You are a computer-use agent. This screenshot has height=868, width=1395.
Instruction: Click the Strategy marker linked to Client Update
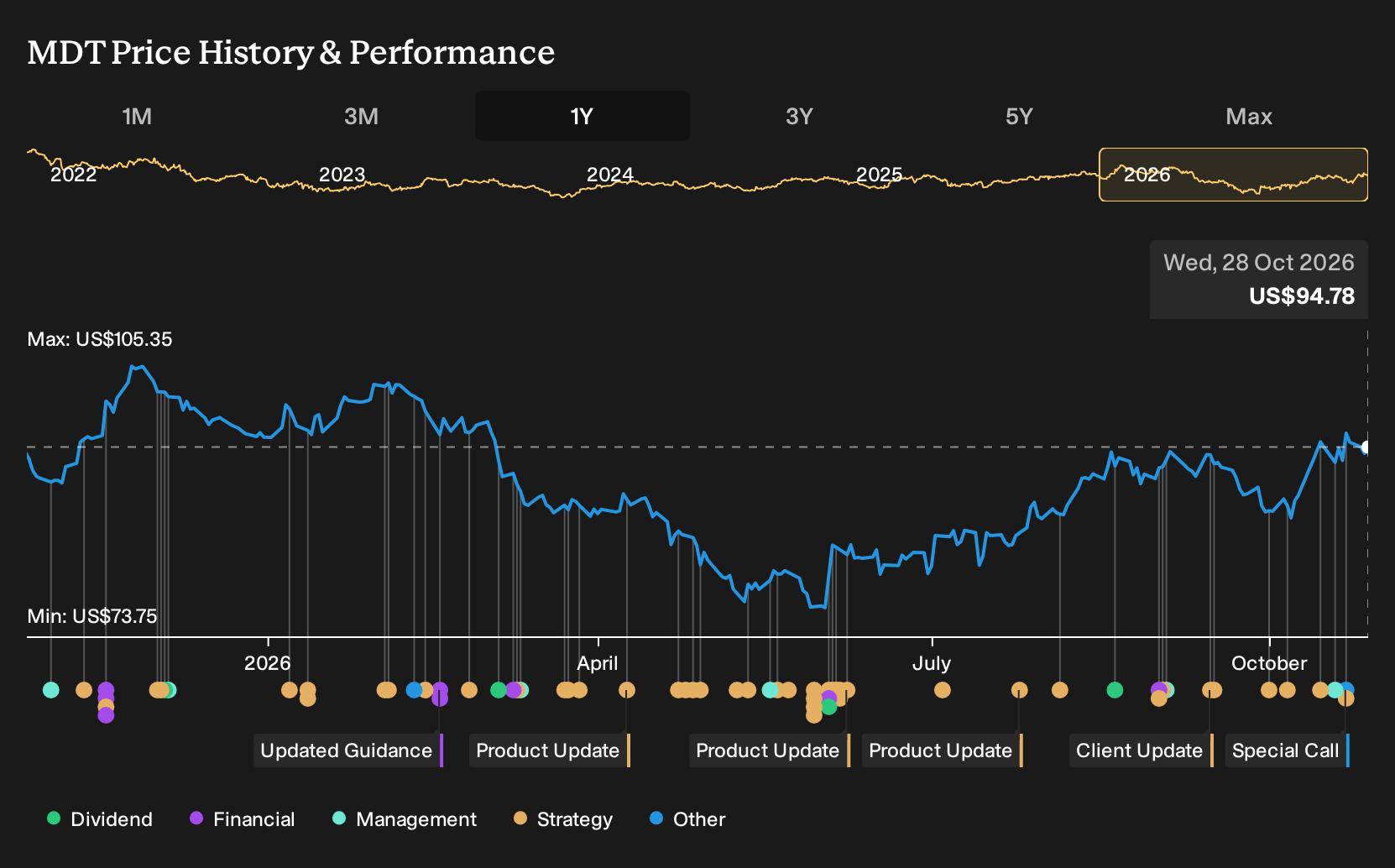coord(1210,690)
